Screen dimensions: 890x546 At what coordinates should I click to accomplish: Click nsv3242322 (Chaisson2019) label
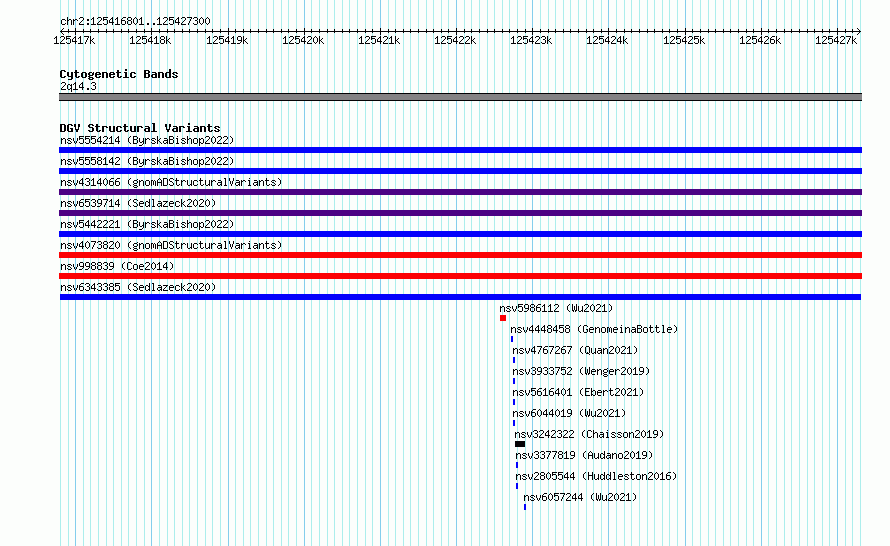(x=589, y=434)
